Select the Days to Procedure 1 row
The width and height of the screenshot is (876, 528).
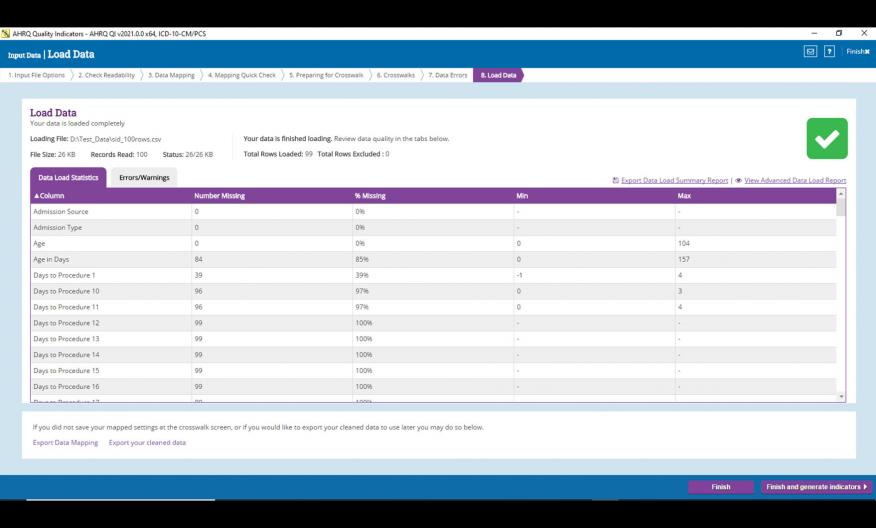(434, 275)
